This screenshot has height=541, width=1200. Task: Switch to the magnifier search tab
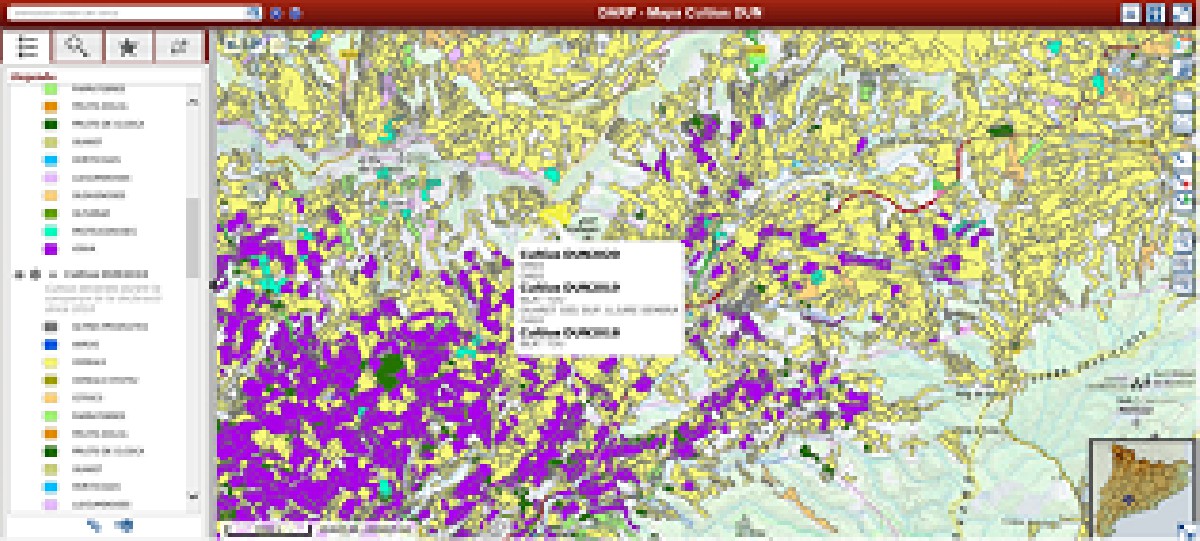tap(78, 46)
